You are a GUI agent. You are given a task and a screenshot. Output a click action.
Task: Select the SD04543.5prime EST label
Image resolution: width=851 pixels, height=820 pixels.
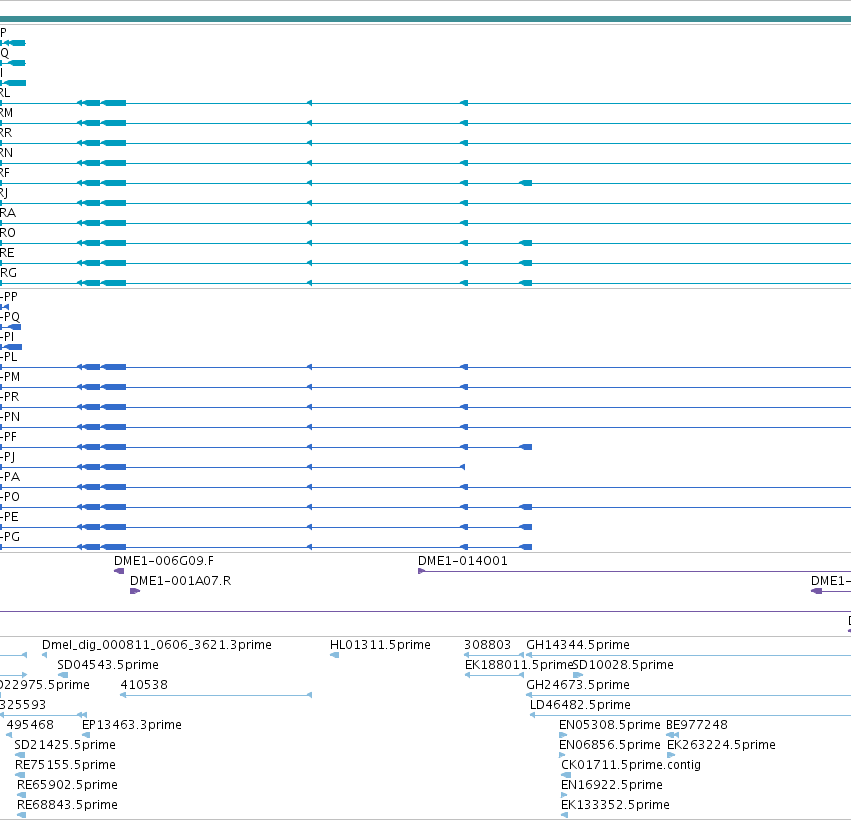(108, 665)
